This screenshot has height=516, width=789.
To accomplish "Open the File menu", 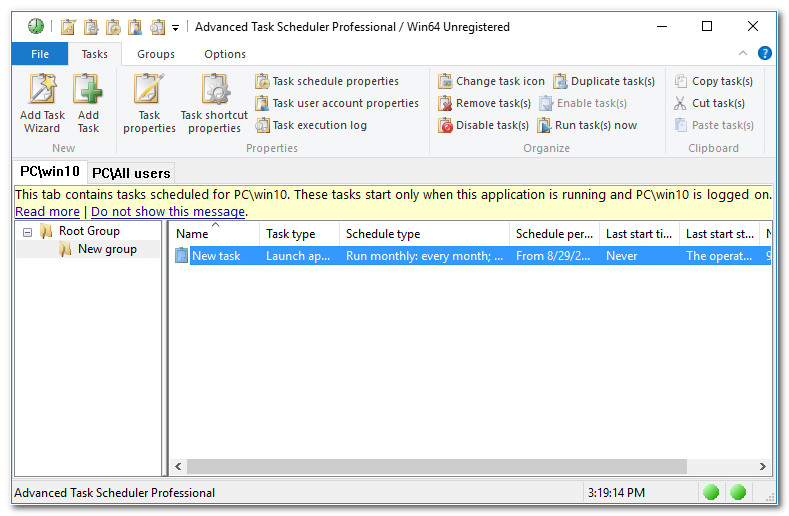I will tap(40, 54).
